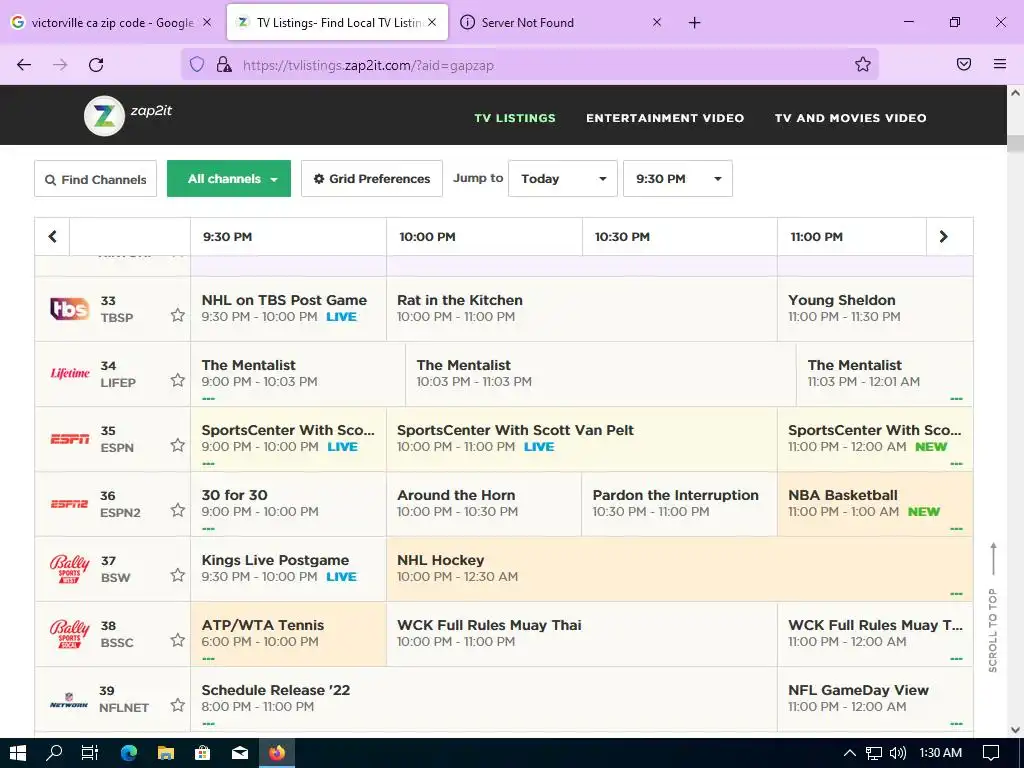Open ATP/WTA Tennis listing
The height and width of the screenshot is (768, 1024).
288,633
